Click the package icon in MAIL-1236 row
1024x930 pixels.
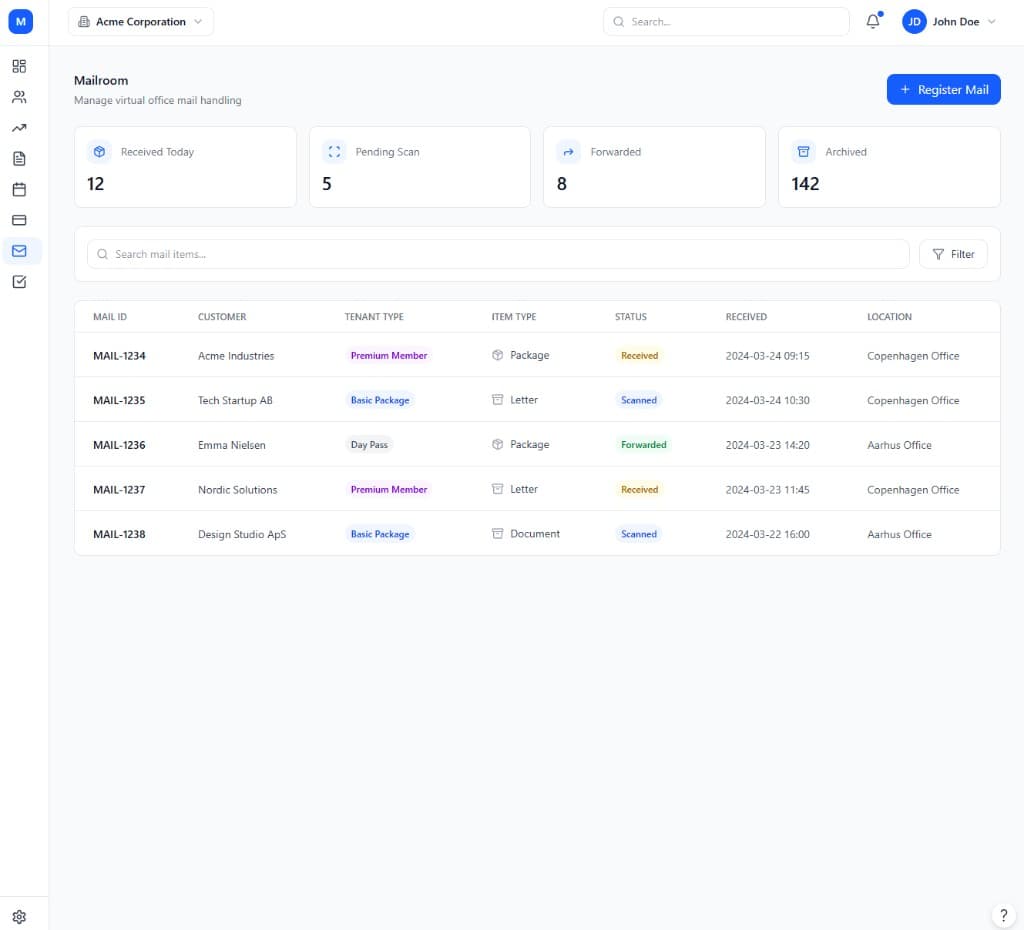[x=498, y=444]
